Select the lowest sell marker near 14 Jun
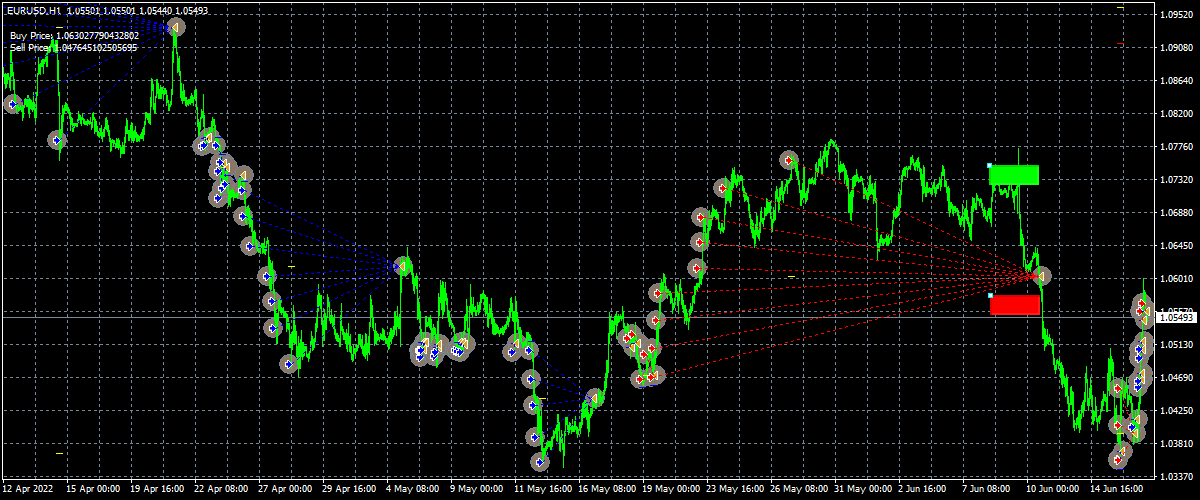The image size is (1200, 500). click(x=1118, y=460)
